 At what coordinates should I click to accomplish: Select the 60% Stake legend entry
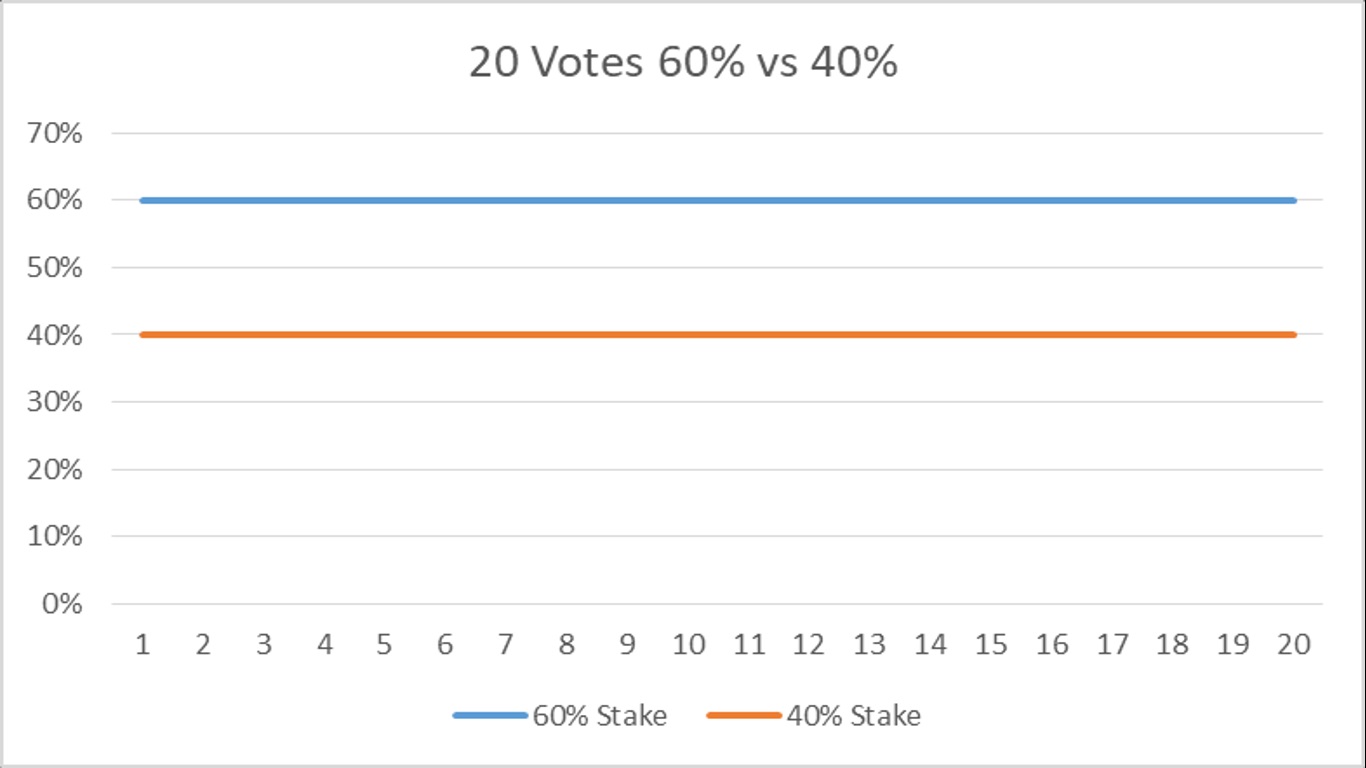(560, 716)
